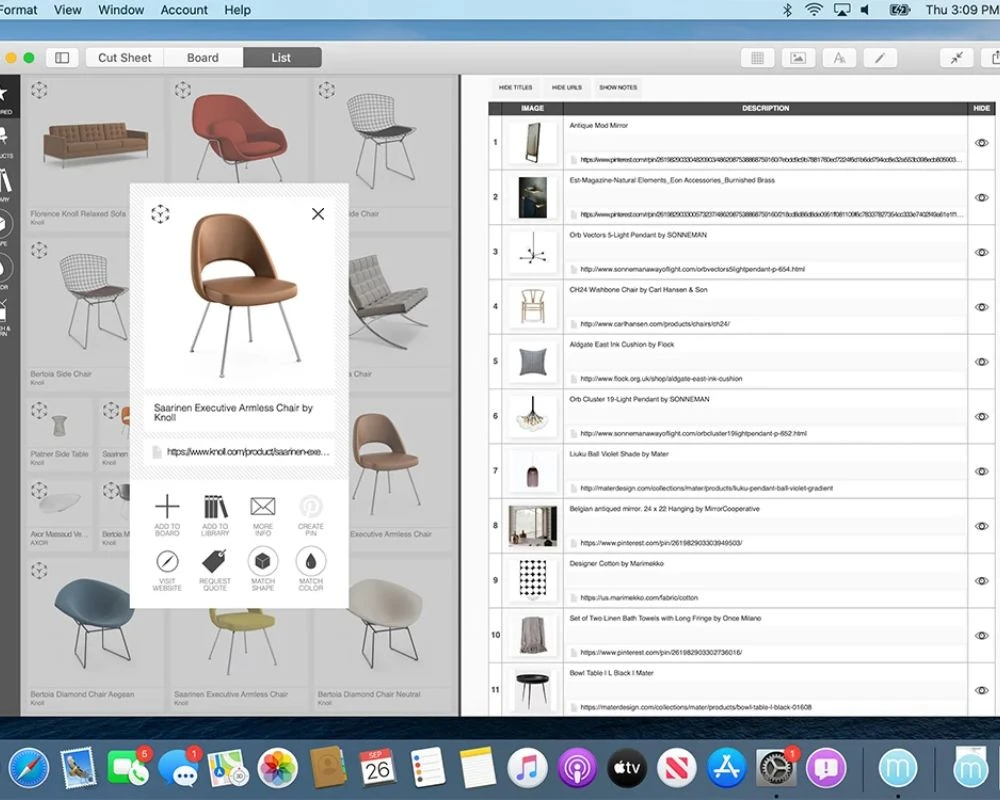Open the us.marimekko.com fabric link

(x=639, y=598)
